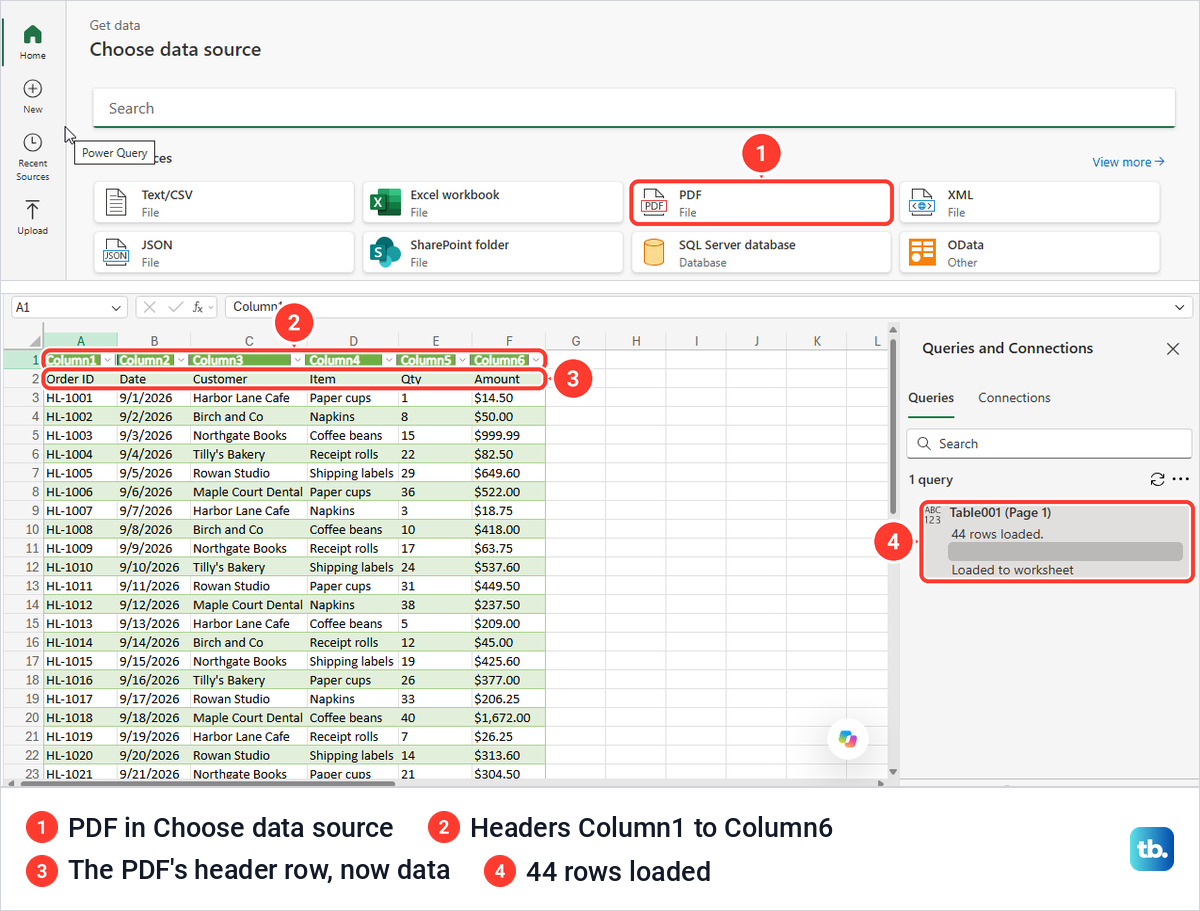
Task: Click the Upload arrow icon
Action: click(x=33, y=210)
